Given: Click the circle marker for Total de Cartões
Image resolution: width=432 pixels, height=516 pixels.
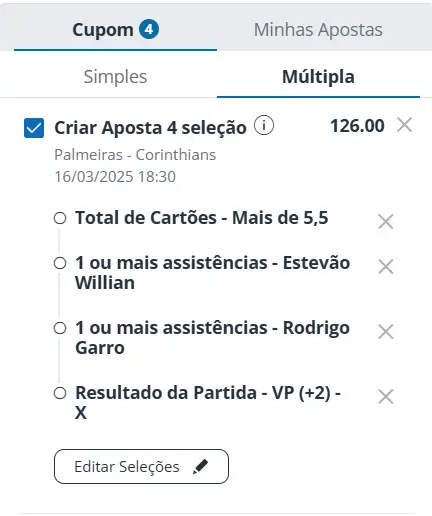Looking at the screenshot, I should click(60, 218).
